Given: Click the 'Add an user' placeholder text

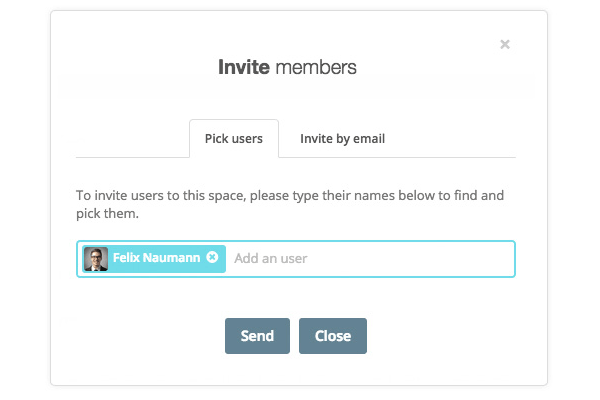Looking at the screenshot, I should [x=270, y=258].
